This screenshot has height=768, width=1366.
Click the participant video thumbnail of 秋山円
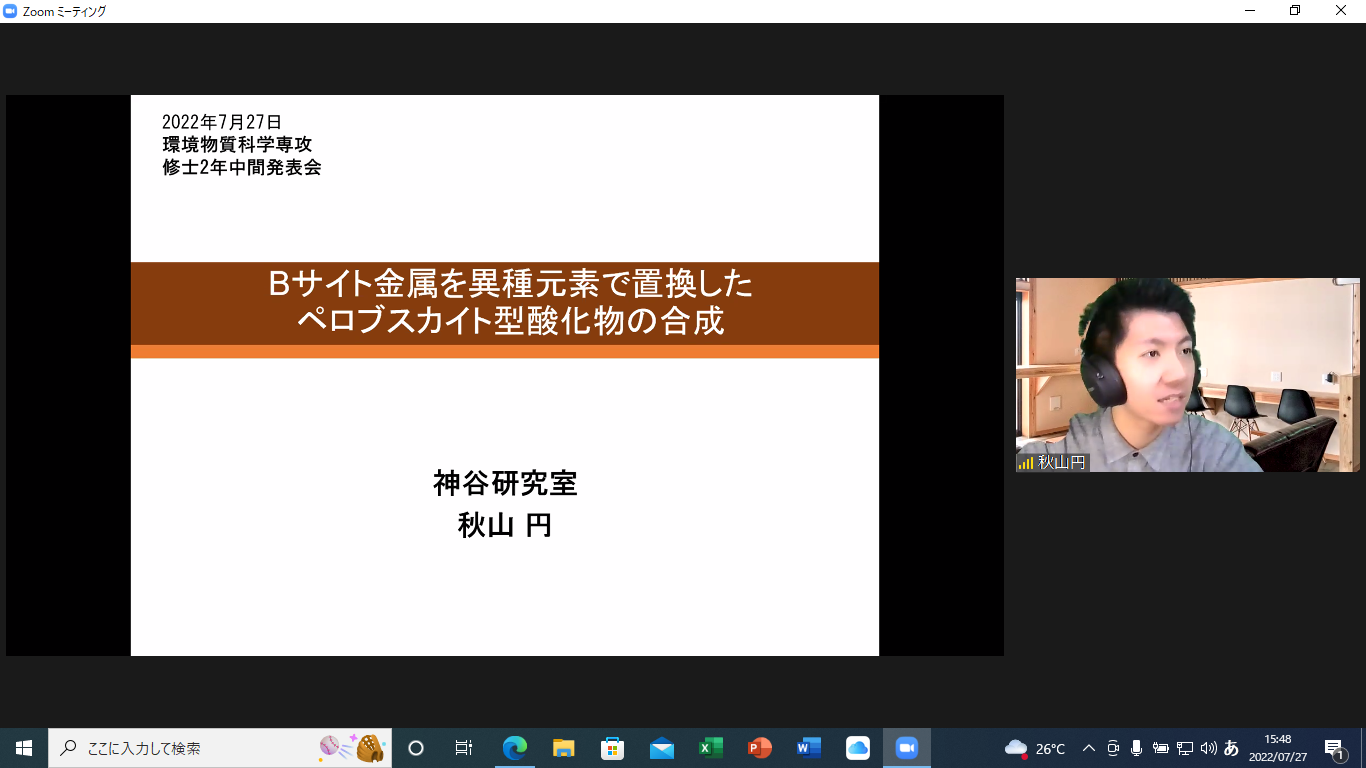(x=1188, y=375)
